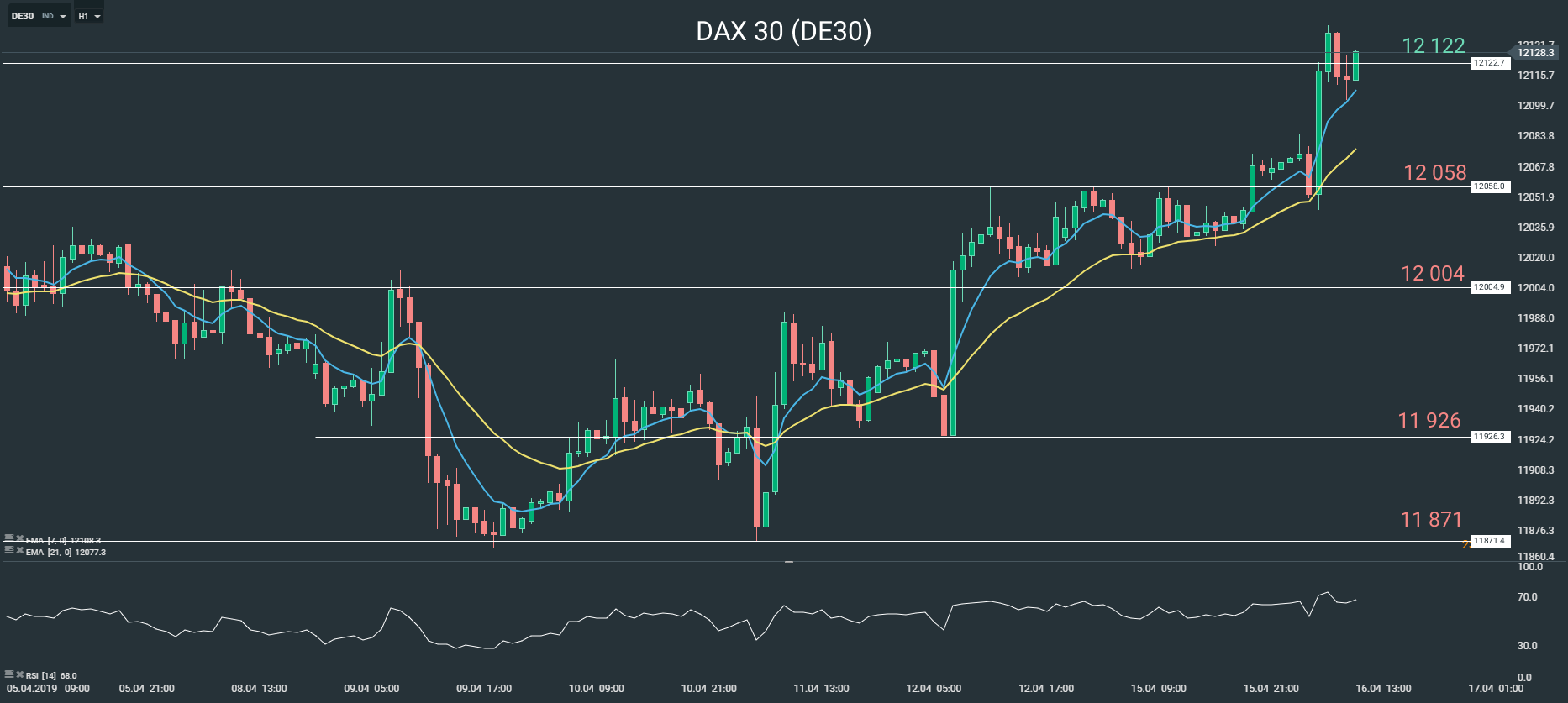
Task: Select the 11871.4 horizontal line label
Action: (1489, 541)
